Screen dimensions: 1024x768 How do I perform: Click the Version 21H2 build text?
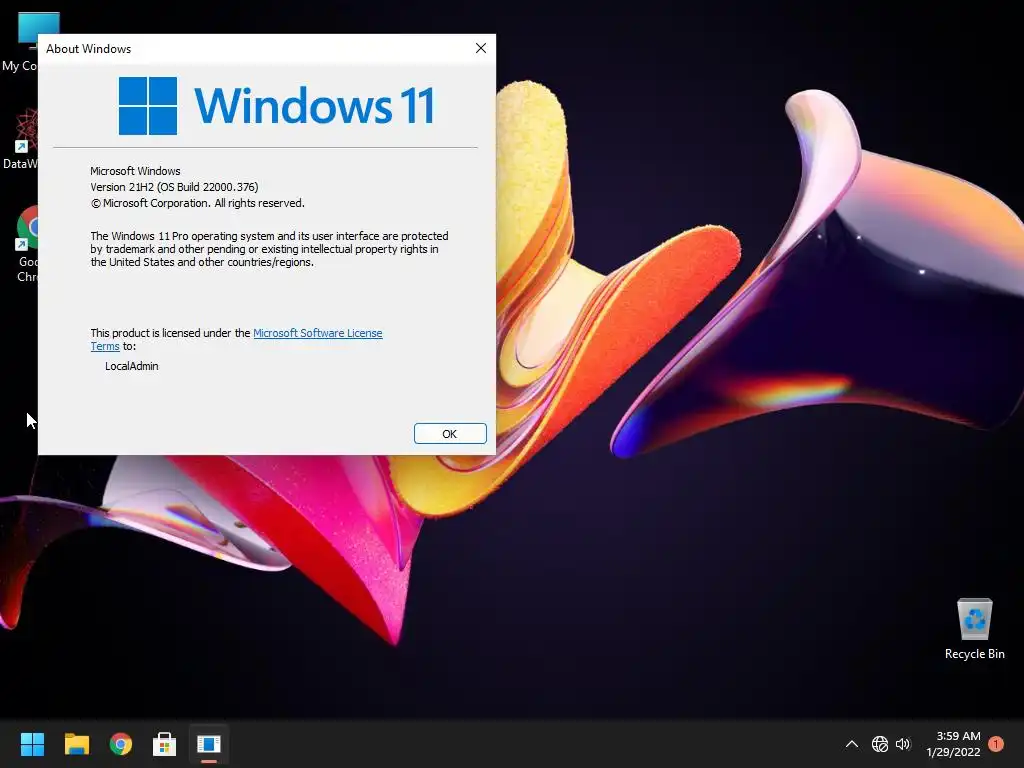174,187
